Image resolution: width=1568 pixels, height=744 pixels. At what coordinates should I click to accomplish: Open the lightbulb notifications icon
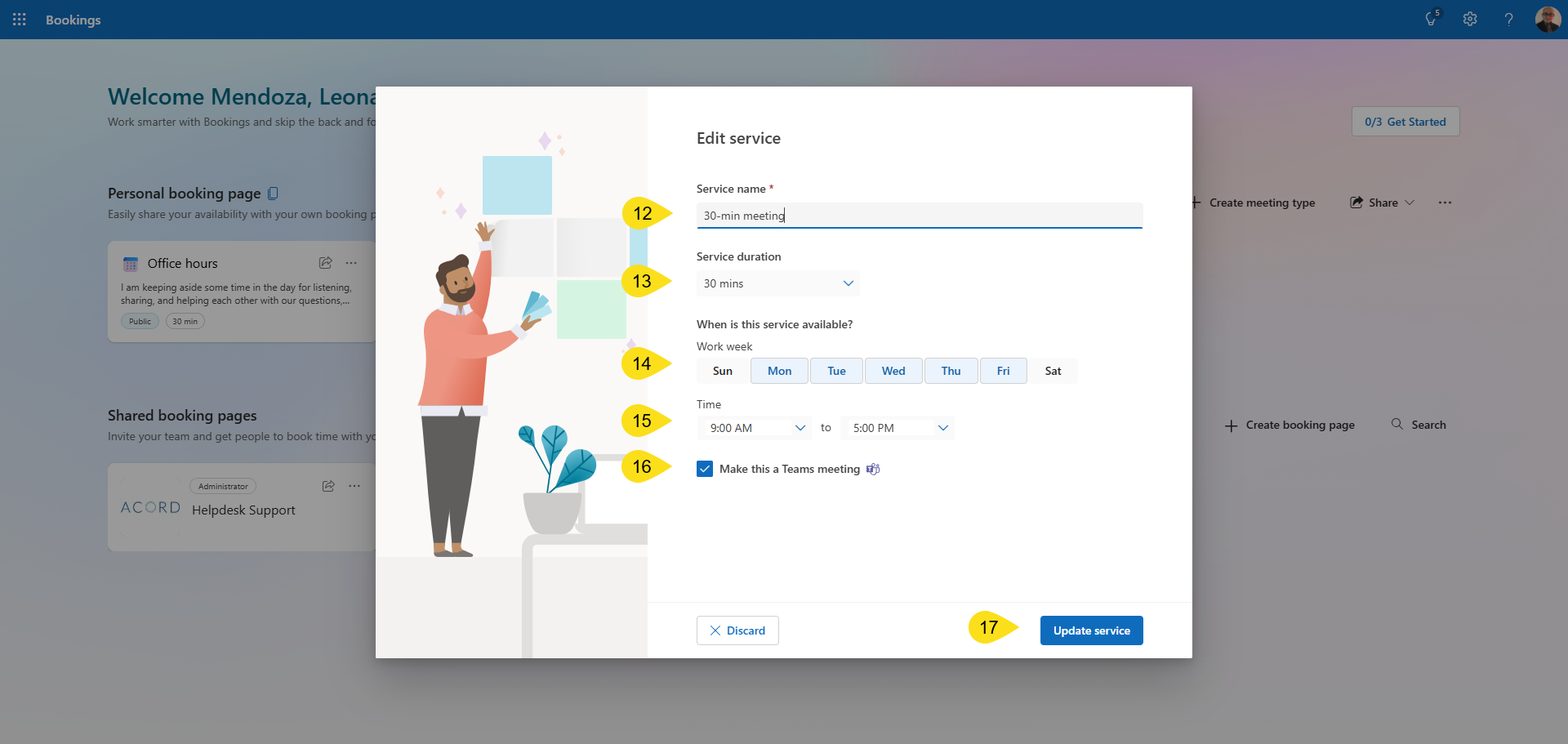[1432, 20]
